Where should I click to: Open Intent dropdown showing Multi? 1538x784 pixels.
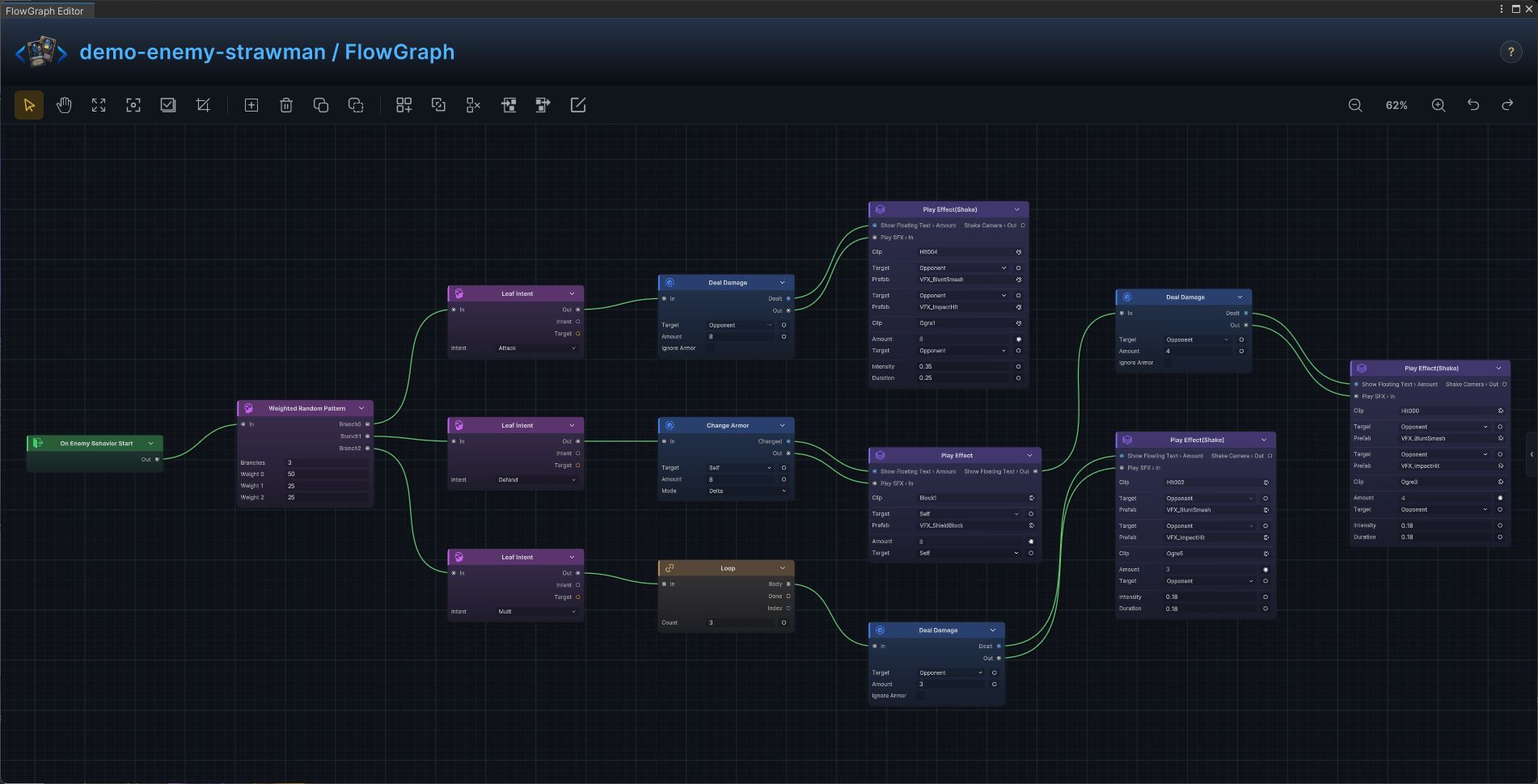537,612
